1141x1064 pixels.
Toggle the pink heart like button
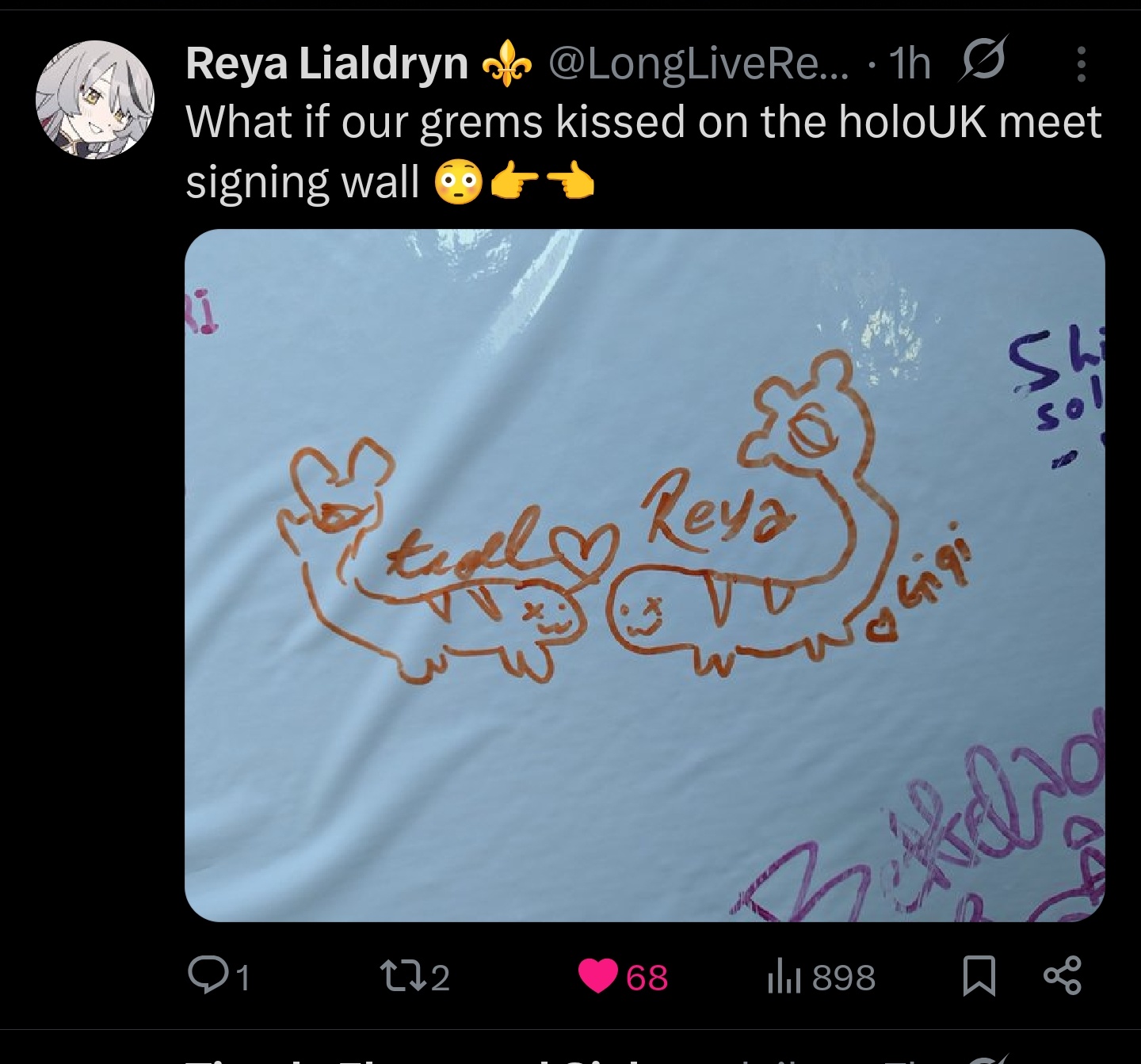coord(598,976)
